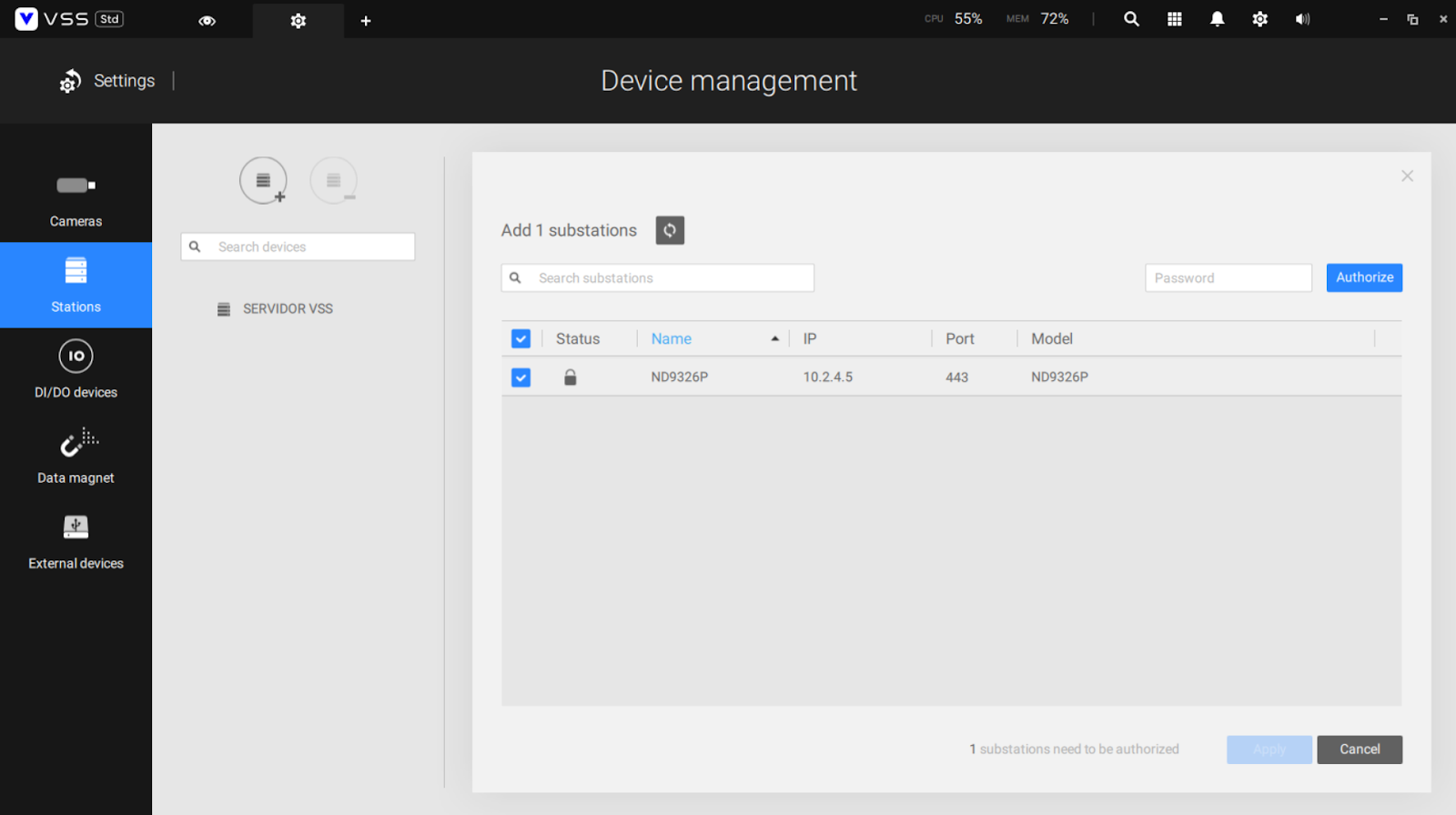Open DI/DO devices section
Screen dimensions: 1456x815
[x=76, y=370]
